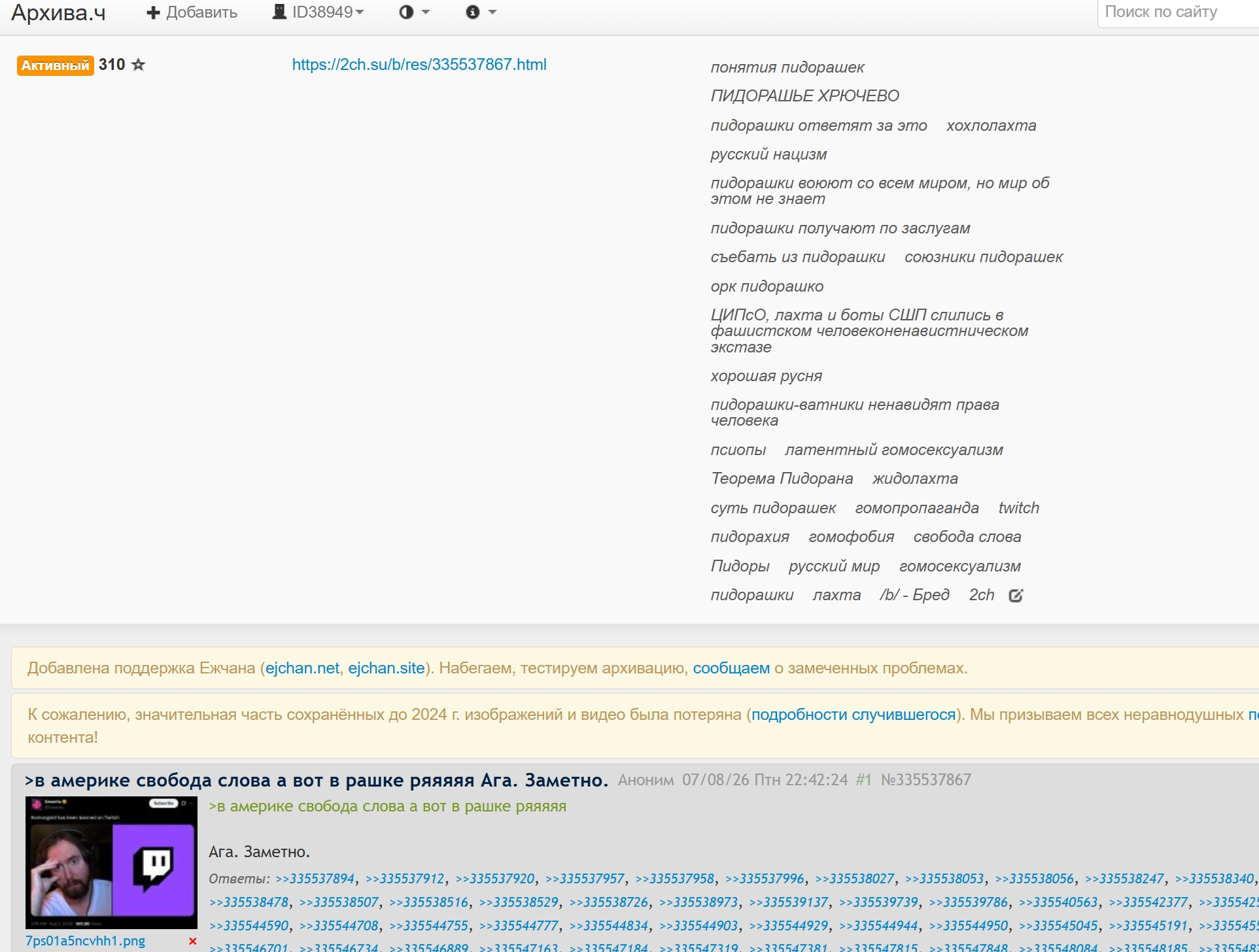Click the green quote line in the post
The height and width of the screenshot is (952, 1259).
(388, 807)
